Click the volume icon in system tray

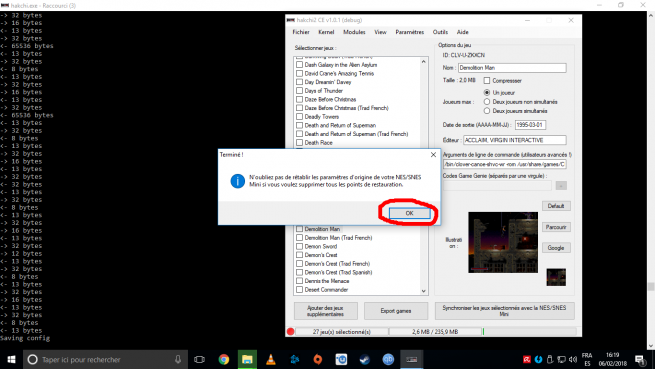click(573, 359)
